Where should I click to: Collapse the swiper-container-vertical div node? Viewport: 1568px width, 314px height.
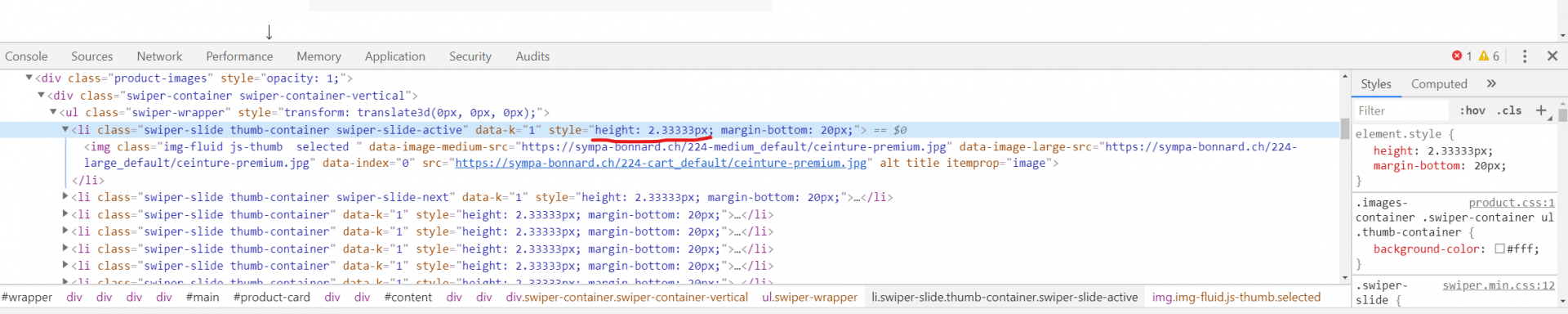click(x=41, y=95)
